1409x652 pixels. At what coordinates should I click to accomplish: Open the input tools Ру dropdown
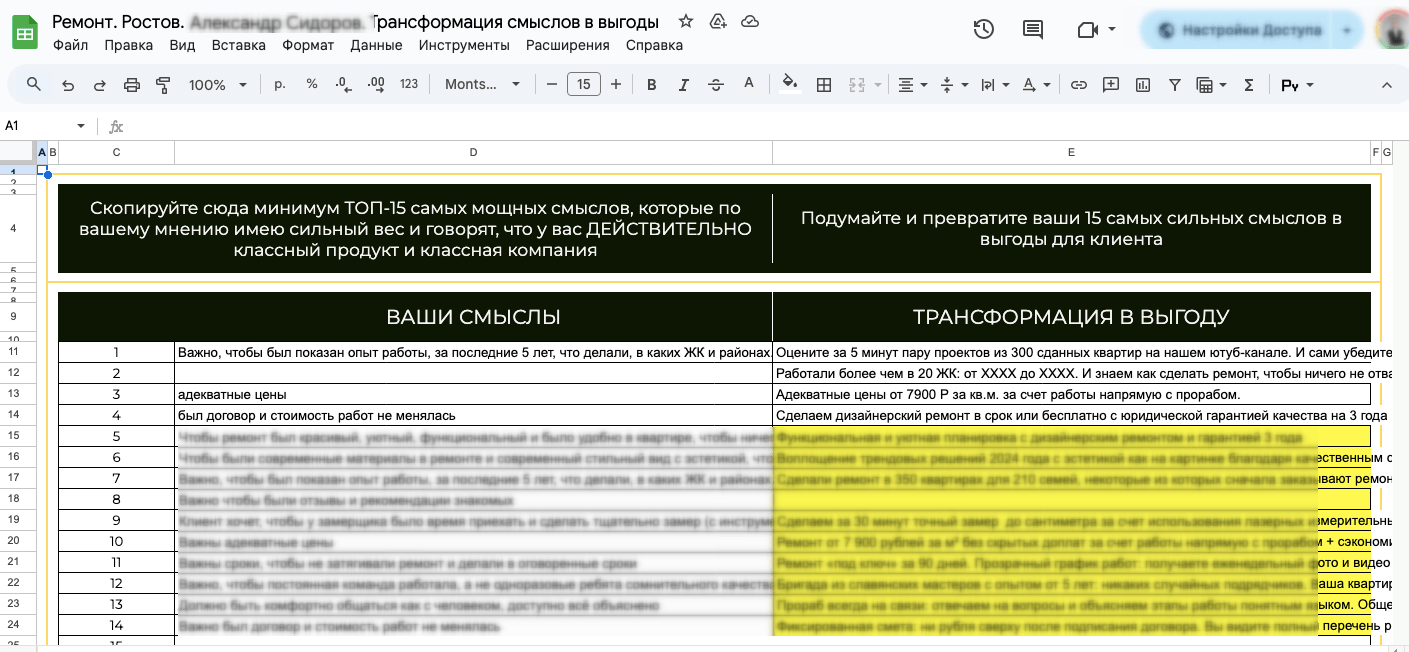pos(1297,85)
